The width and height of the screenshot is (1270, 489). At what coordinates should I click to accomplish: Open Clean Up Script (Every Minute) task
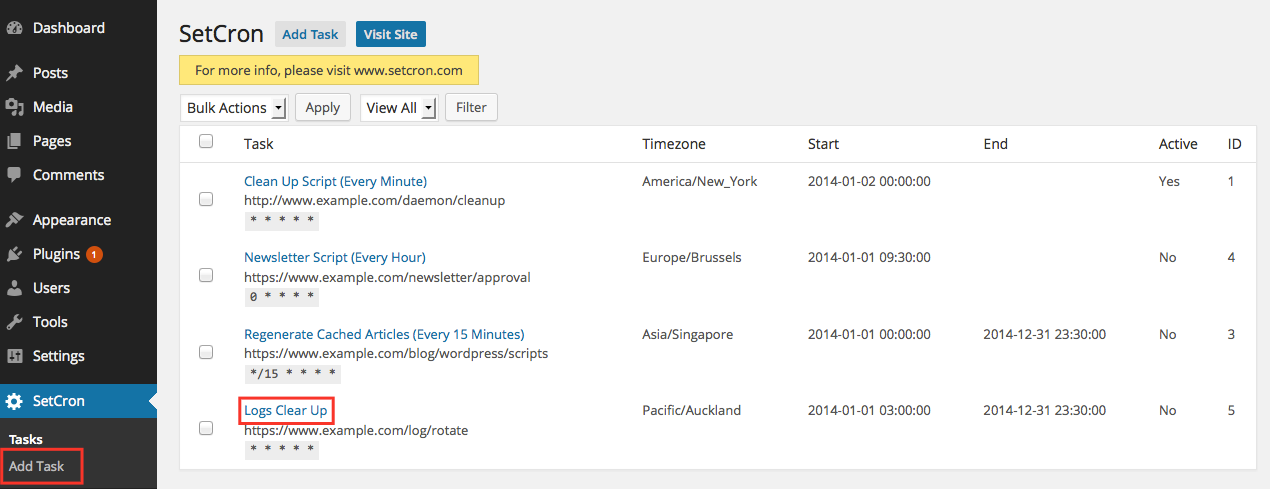335,181
